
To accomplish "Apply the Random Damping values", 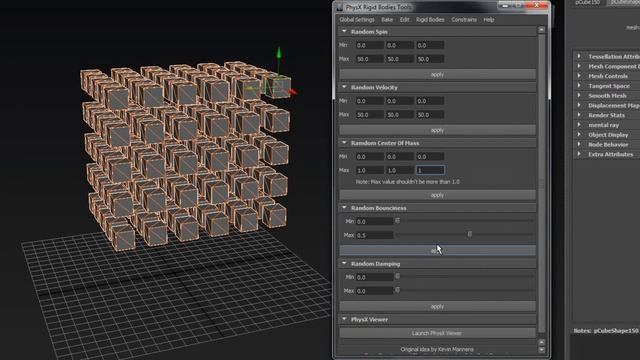I will 438,307.
